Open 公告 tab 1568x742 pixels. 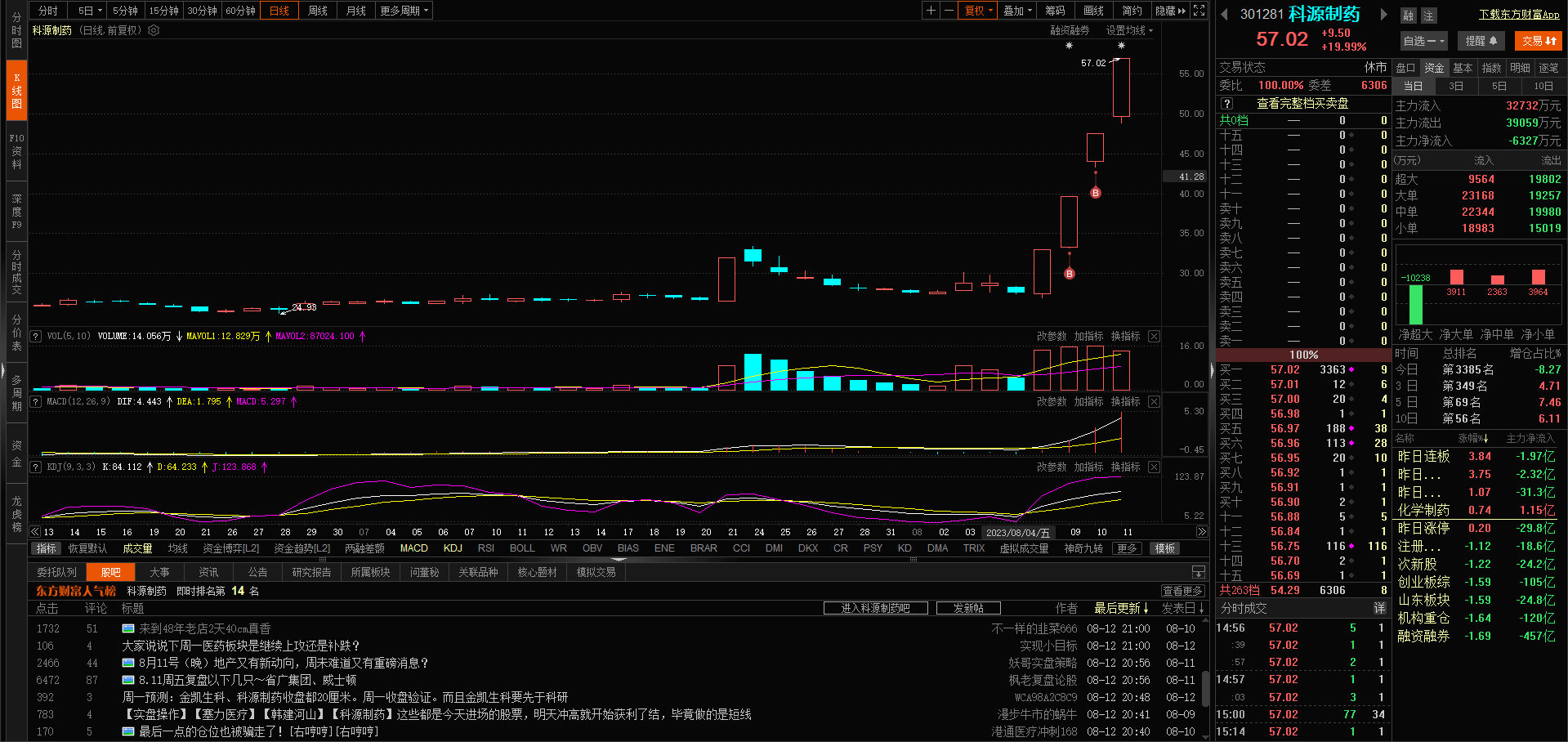tap(257, 572)
